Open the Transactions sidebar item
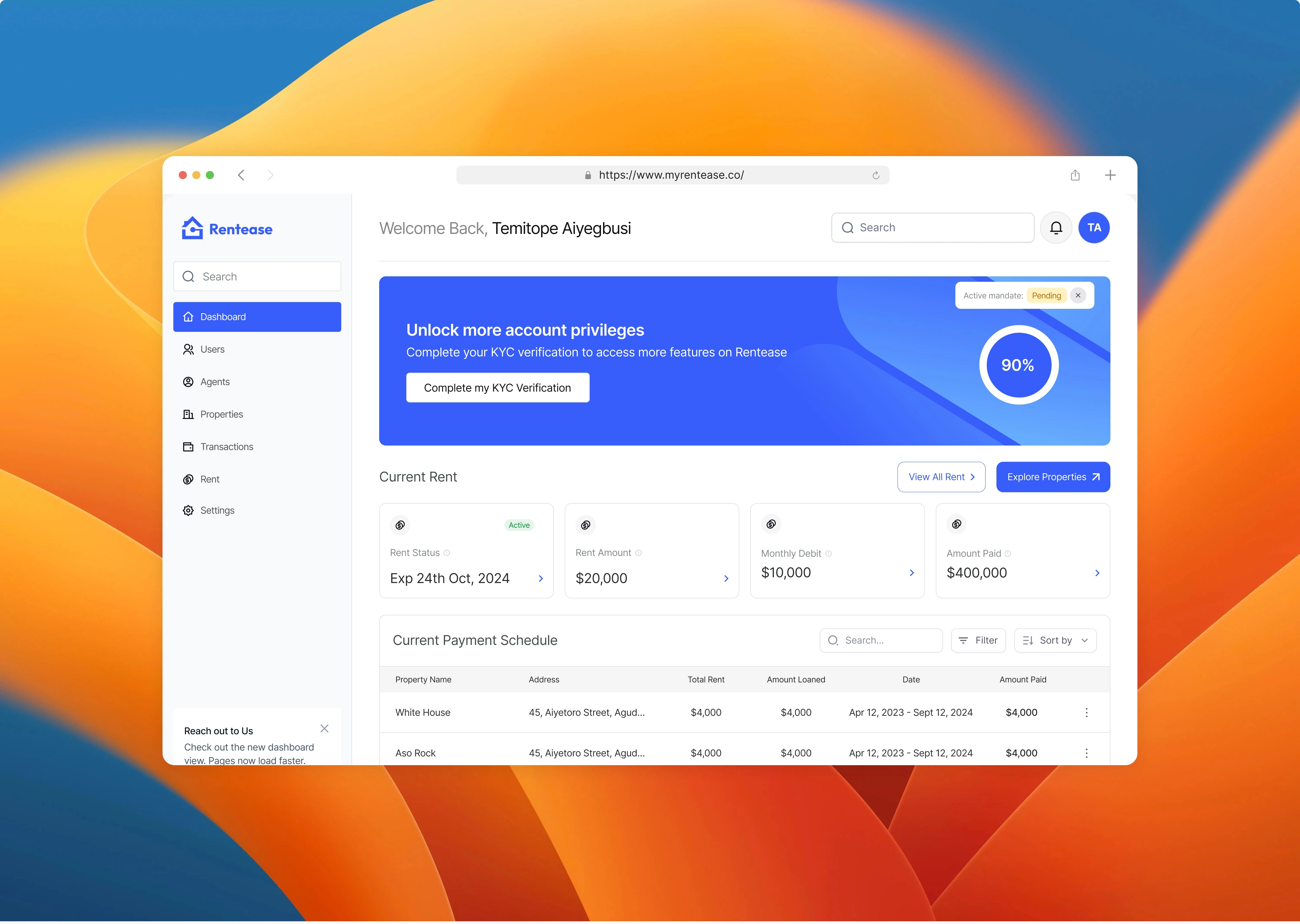The image size is (1300, 924). (x=227, y=447)
